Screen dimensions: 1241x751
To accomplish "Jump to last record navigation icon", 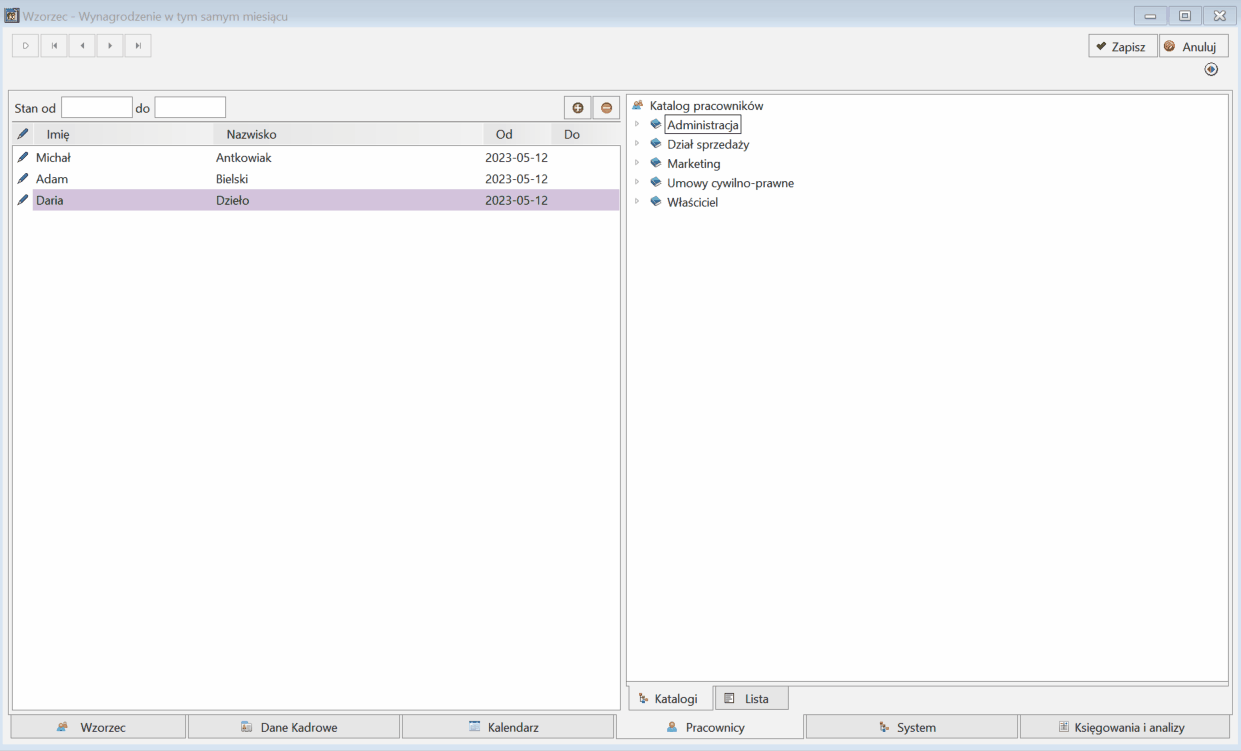I will [138, 45].
